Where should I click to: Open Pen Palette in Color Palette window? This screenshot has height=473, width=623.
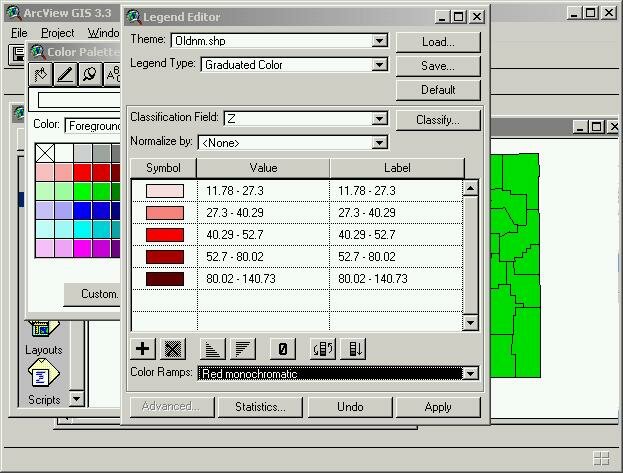pyautogui.click(x=65, y=74)
